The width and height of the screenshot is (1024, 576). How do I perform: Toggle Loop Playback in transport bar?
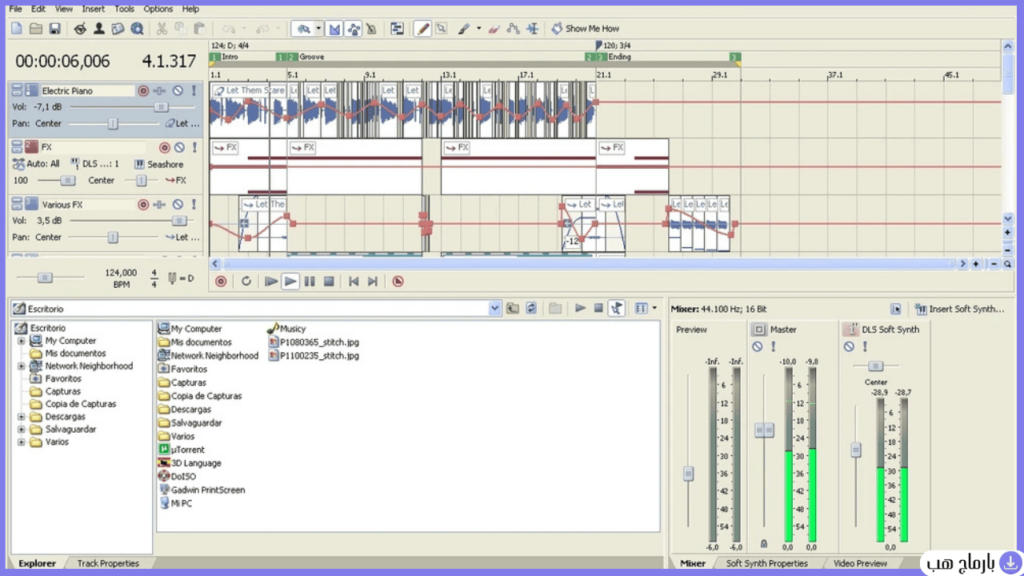click(246, 281)
